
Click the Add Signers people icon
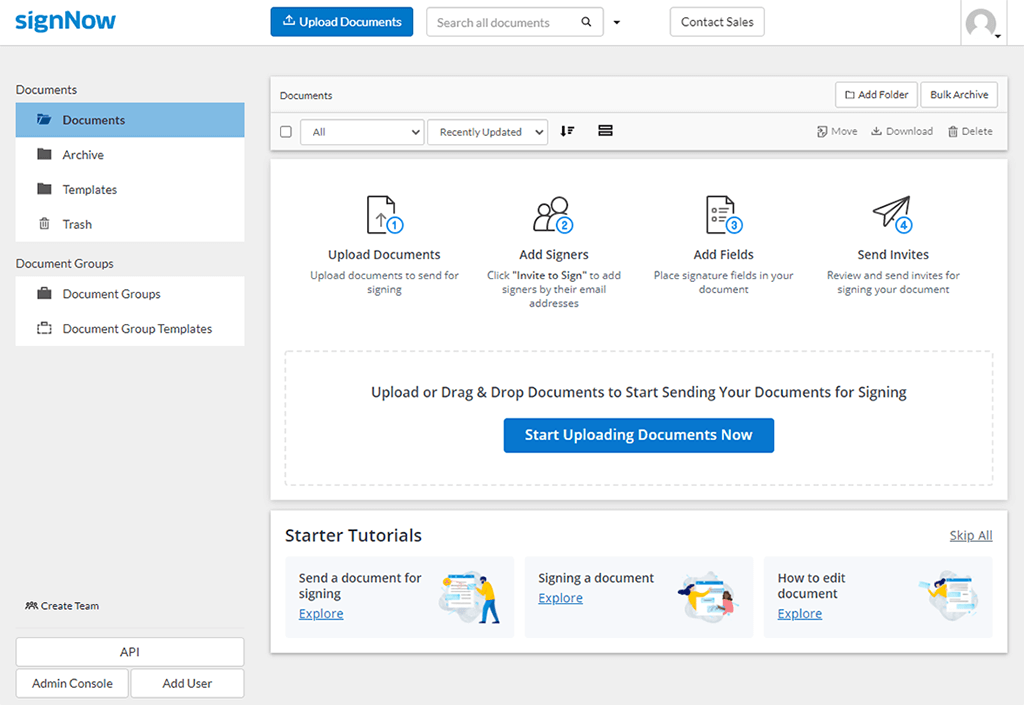pos(553,214)
